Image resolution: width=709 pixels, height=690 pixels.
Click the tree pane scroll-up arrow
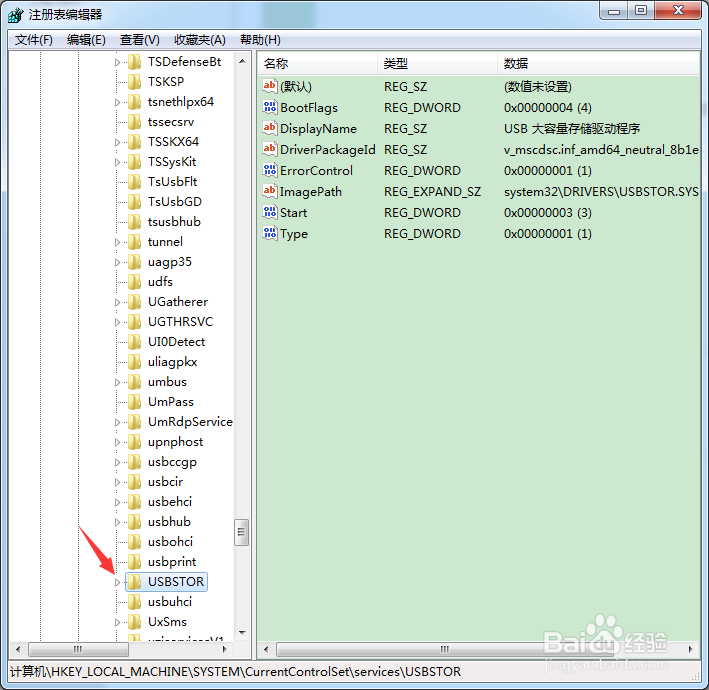(x=242, y=61)
